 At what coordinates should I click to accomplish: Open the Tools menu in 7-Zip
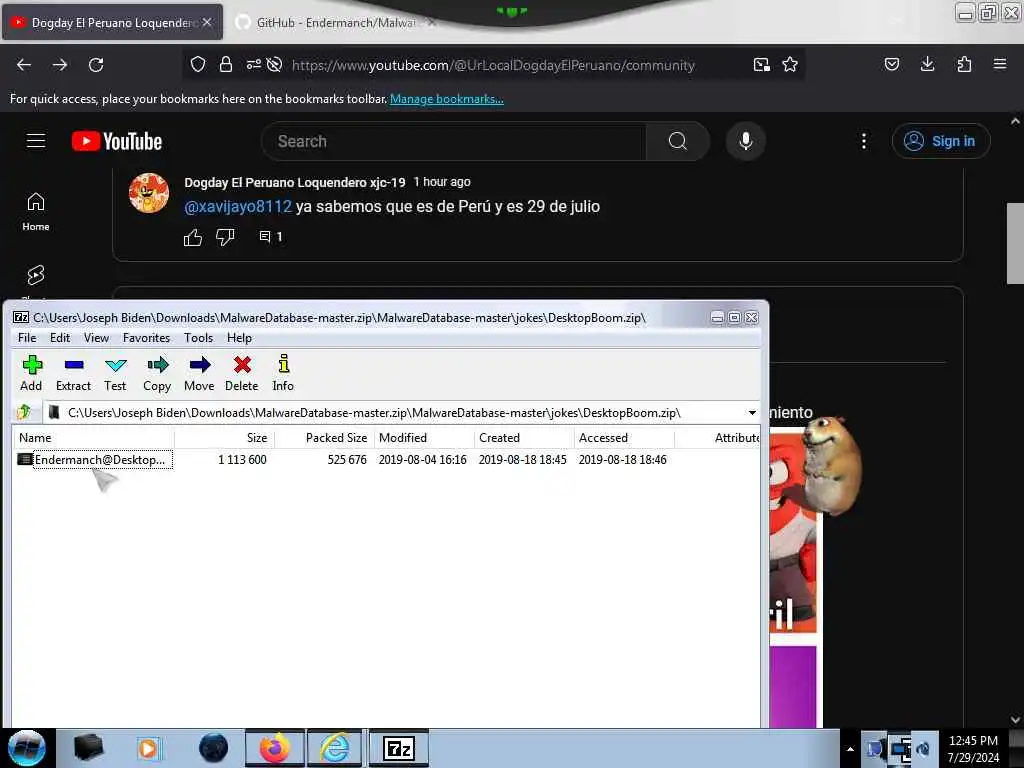[x=199, y=338]
